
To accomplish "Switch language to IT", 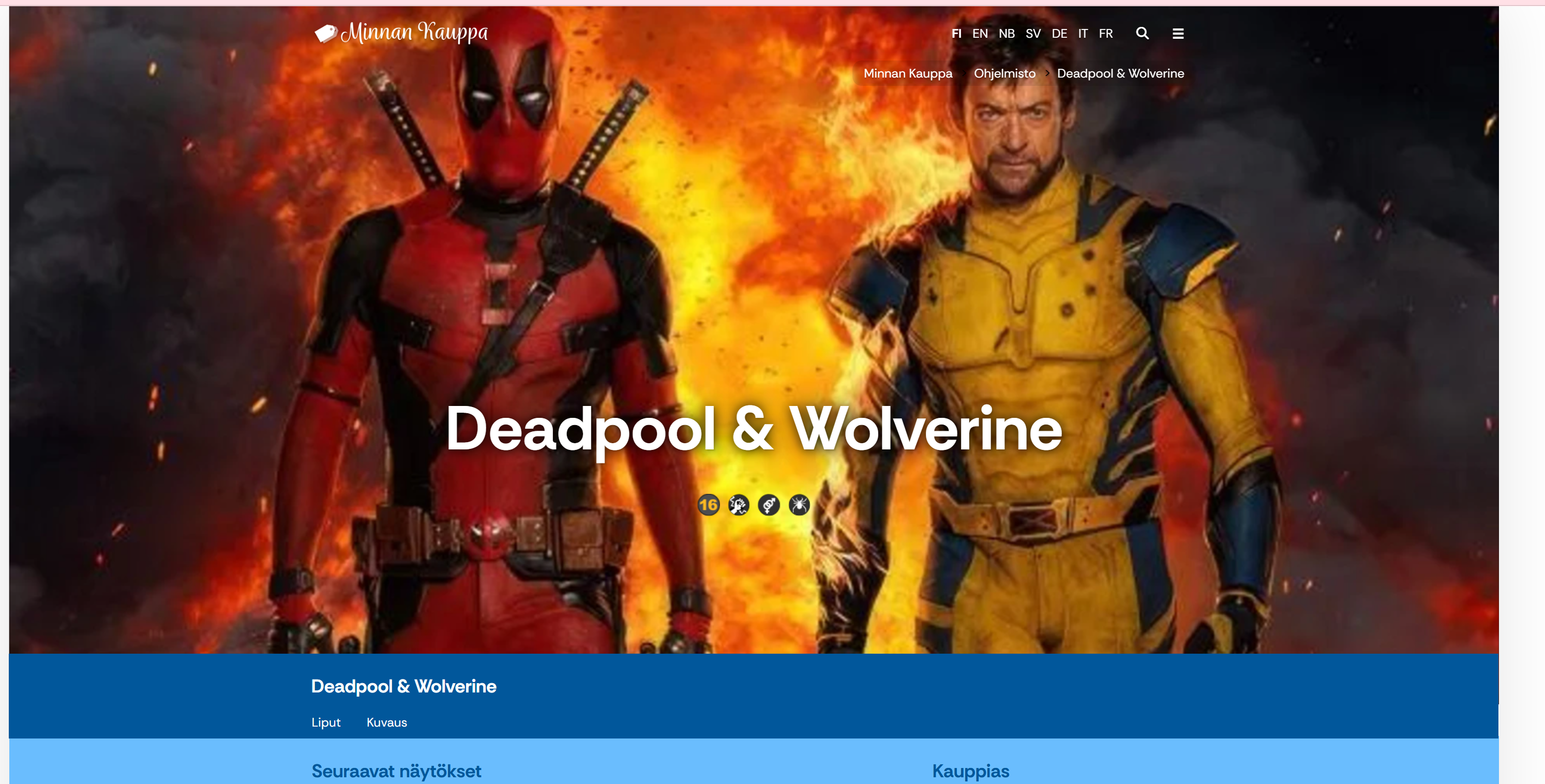I will pyautogui.click(x=1083, y=34).
